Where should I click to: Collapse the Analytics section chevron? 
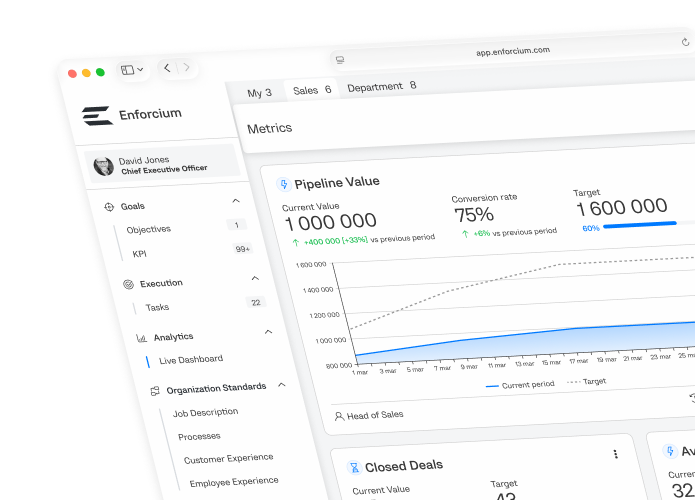[x=268, y=332]
